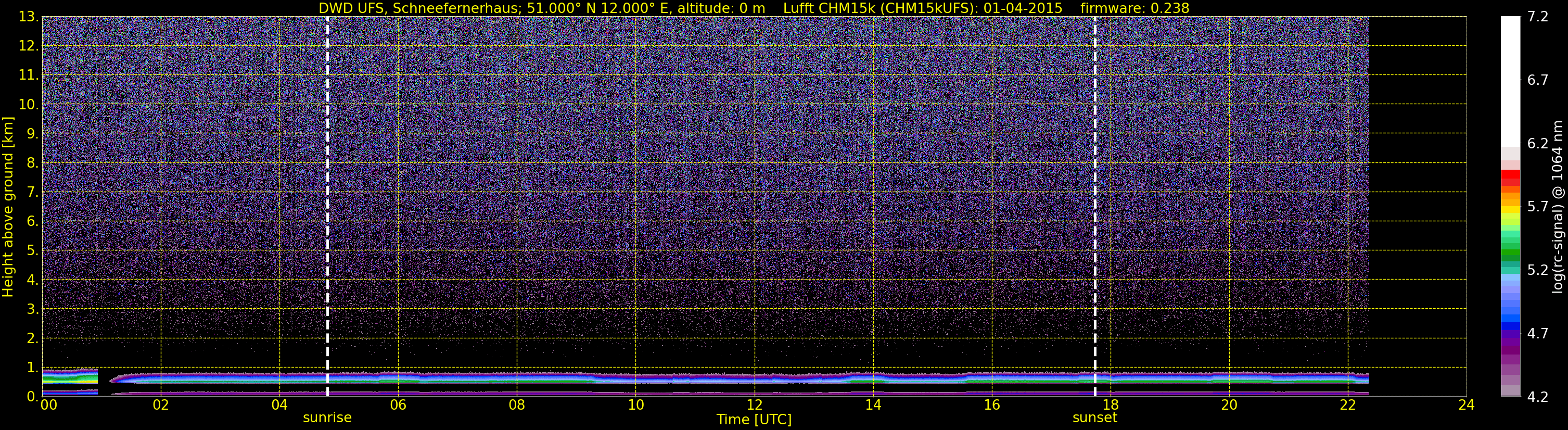Select the 06 hour tick label
The width and height of the screenshot is (1568, 430).
(x=398, y=405)
